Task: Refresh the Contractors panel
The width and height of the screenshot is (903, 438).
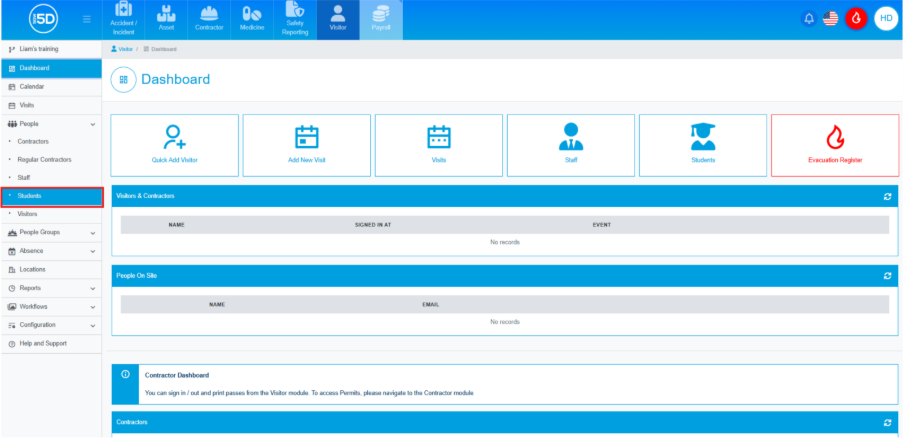Action: [887, 423]
